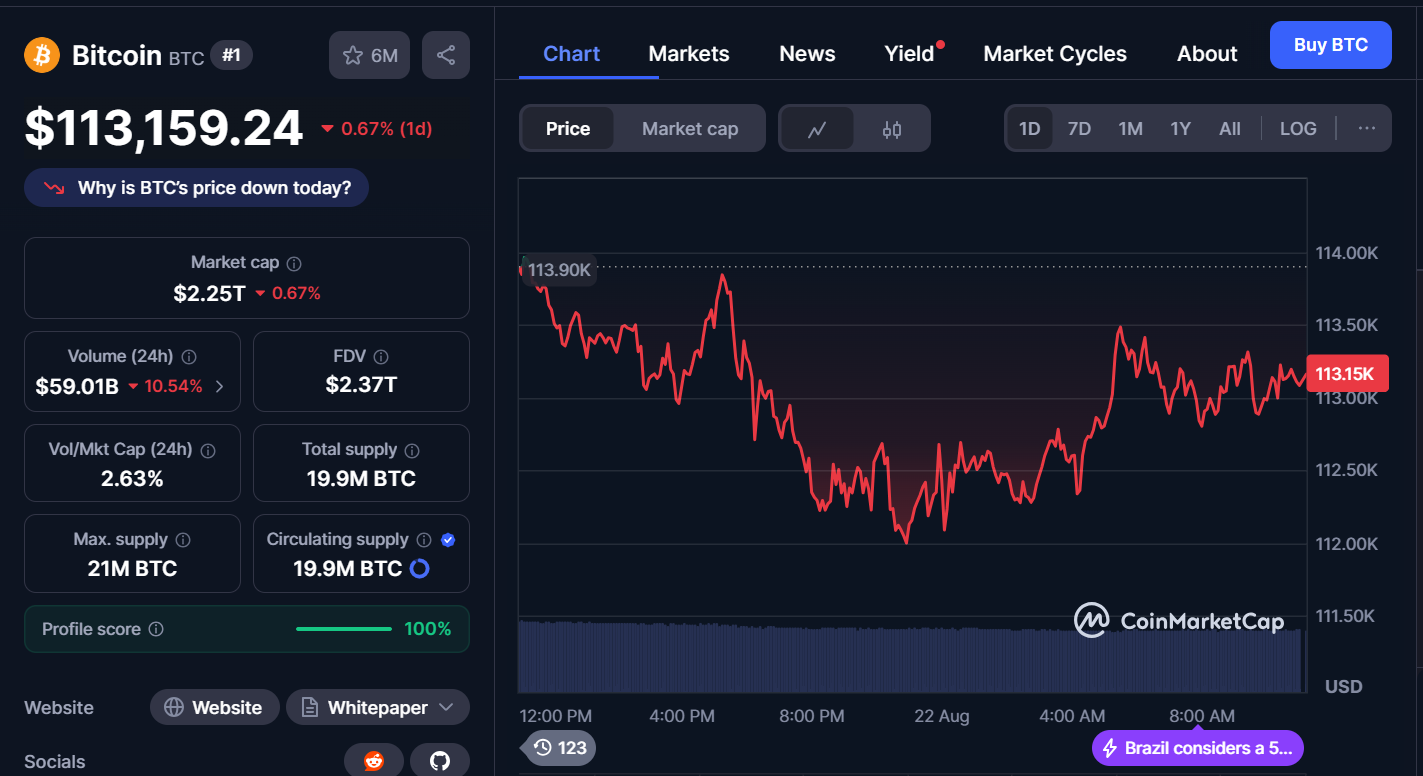Click the 113.90K opening price label
Screen dimensions: 1423x776
pos(560,270)
